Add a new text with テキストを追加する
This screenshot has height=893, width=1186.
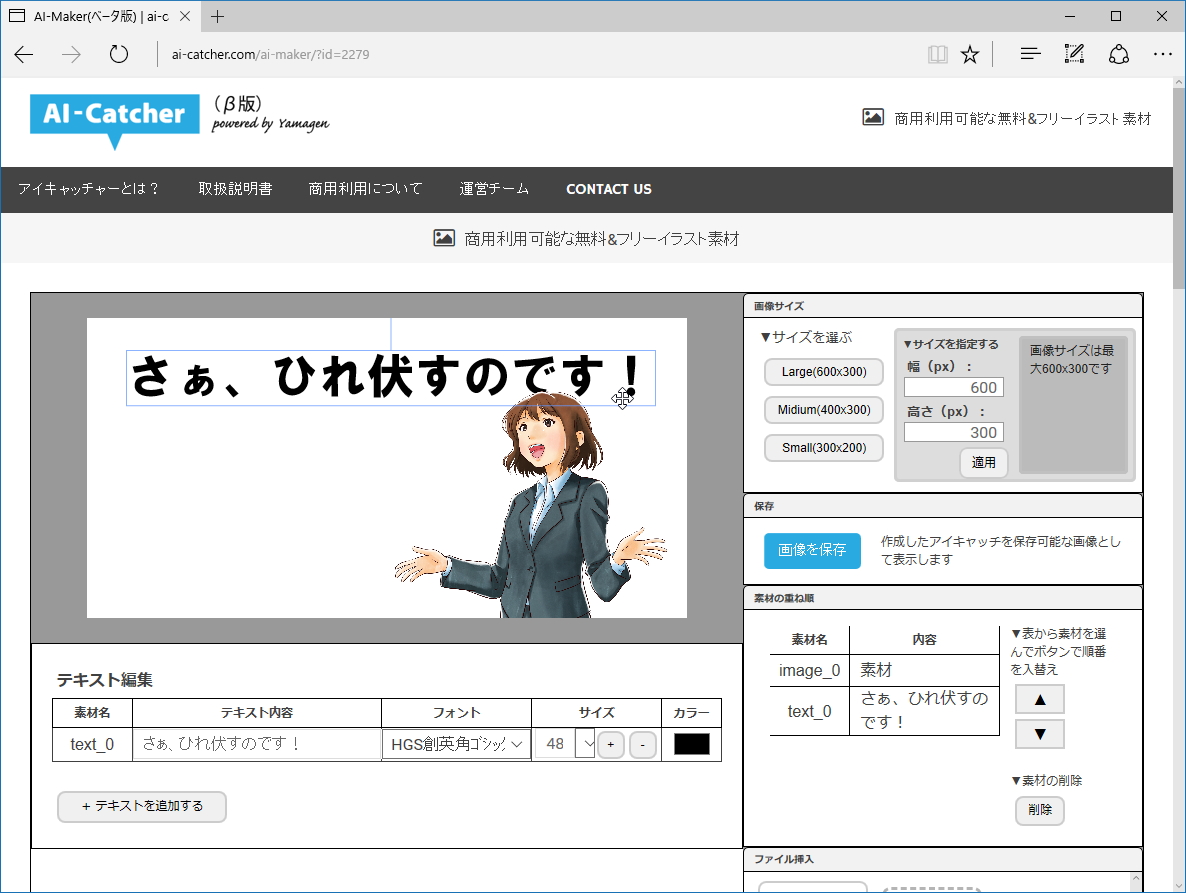(x=141, y=807)
